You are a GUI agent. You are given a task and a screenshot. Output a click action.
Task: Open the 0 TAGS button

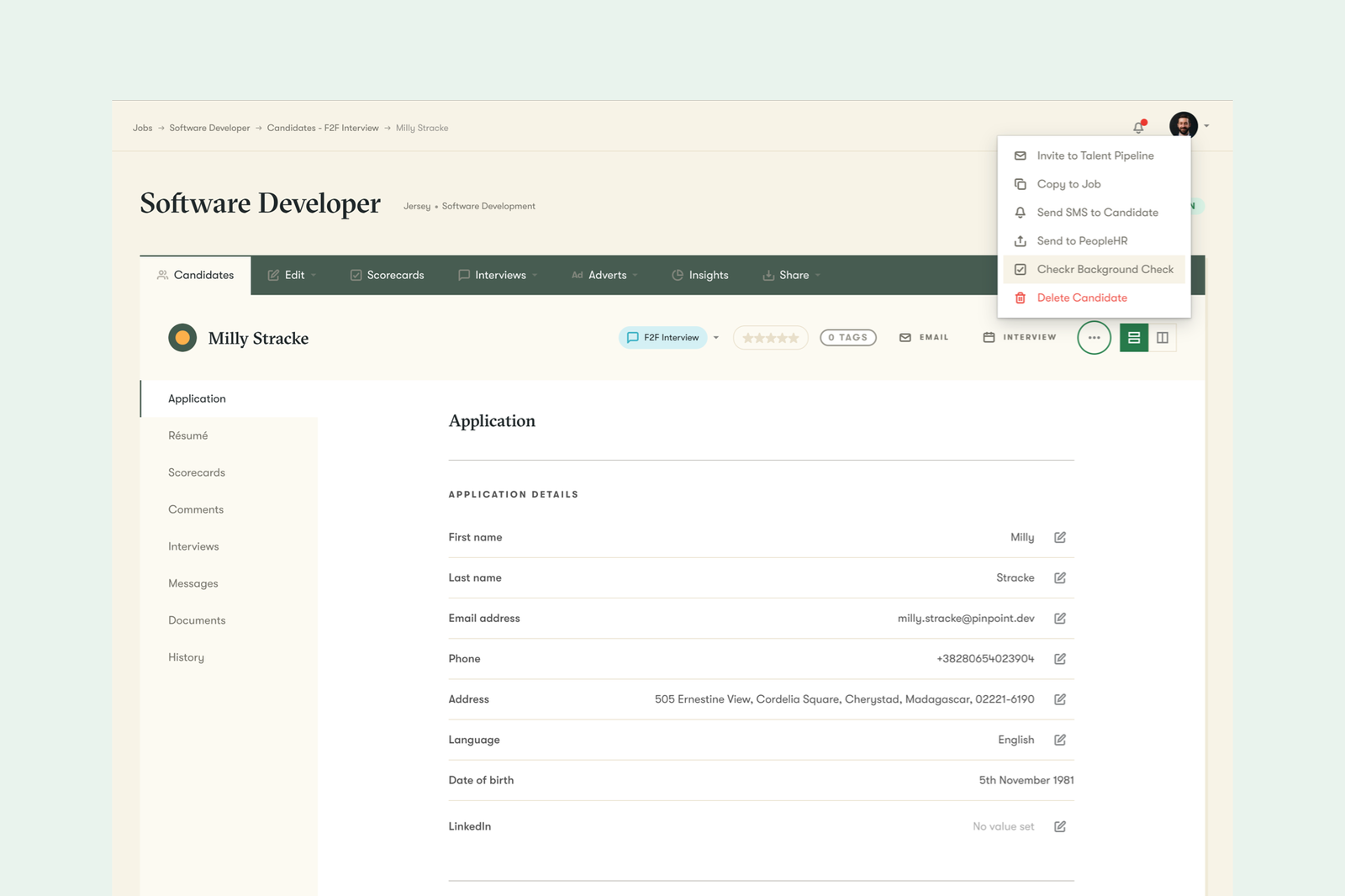(x=847, y=337)
